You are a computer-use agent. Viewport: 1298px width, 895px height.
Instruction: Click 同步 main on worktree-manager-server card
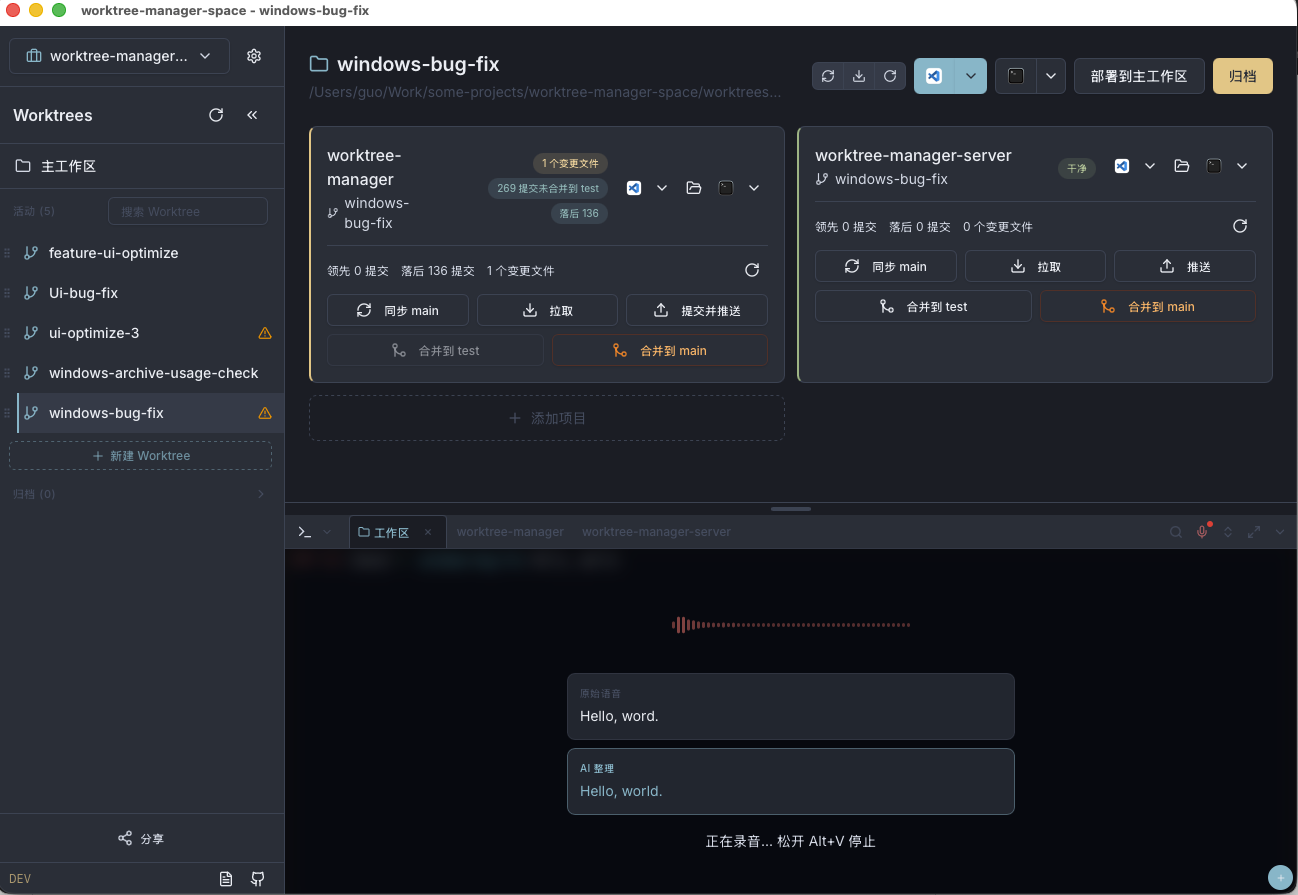[x=886, y=266]
